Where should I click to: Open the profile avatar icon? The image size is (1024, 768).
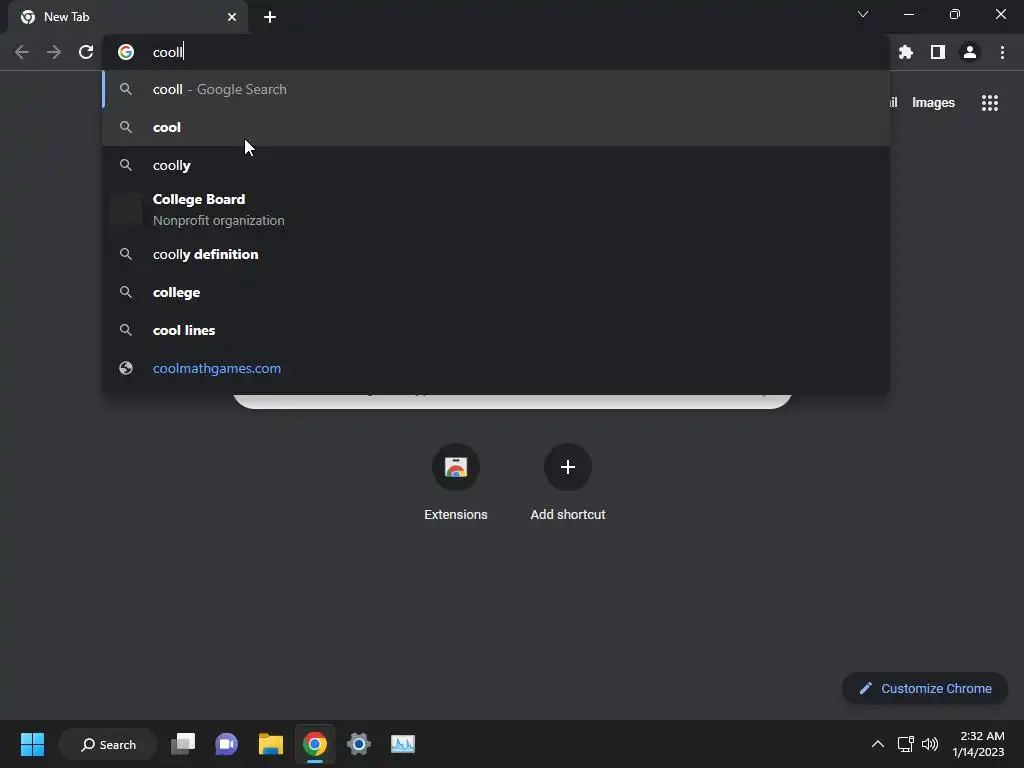click(x=970, y=52)
